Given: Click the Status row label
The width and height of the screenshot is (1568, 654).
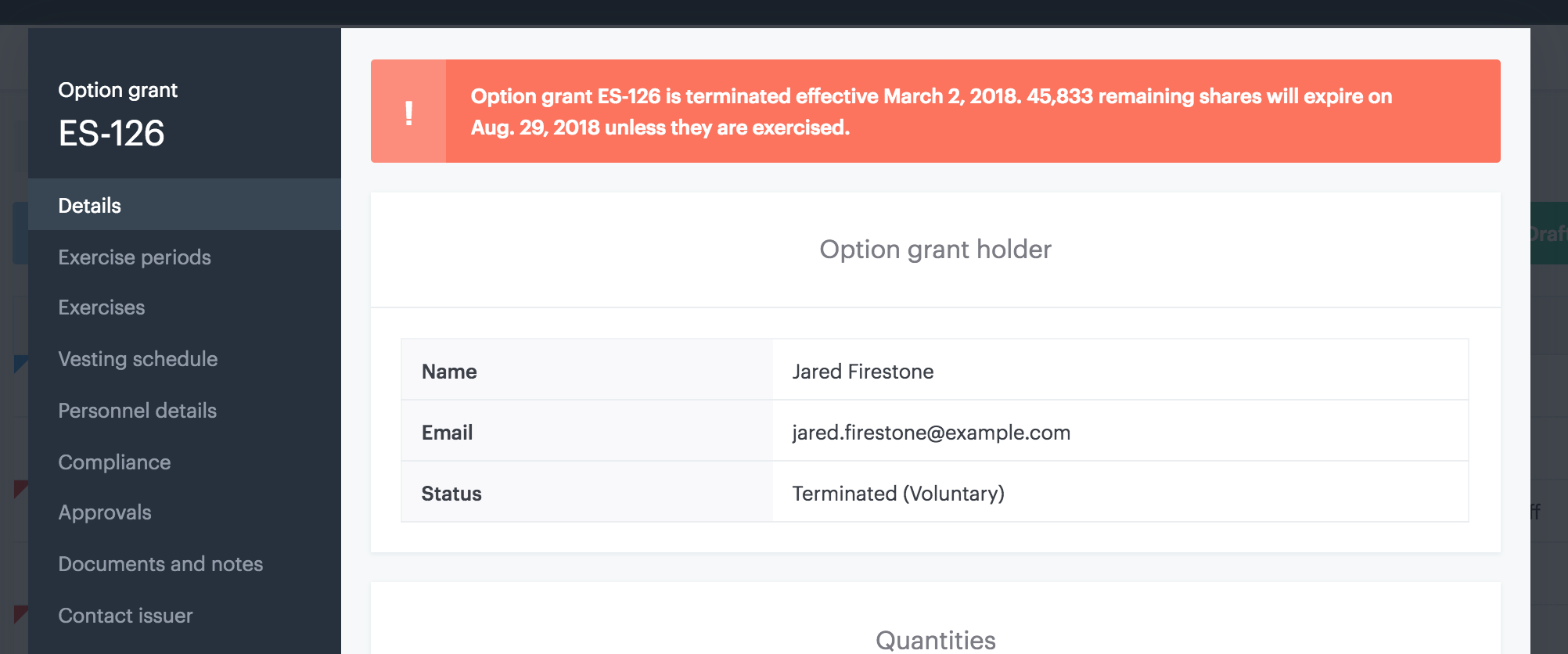Looking at the screenshot, I should click(451, 494).
